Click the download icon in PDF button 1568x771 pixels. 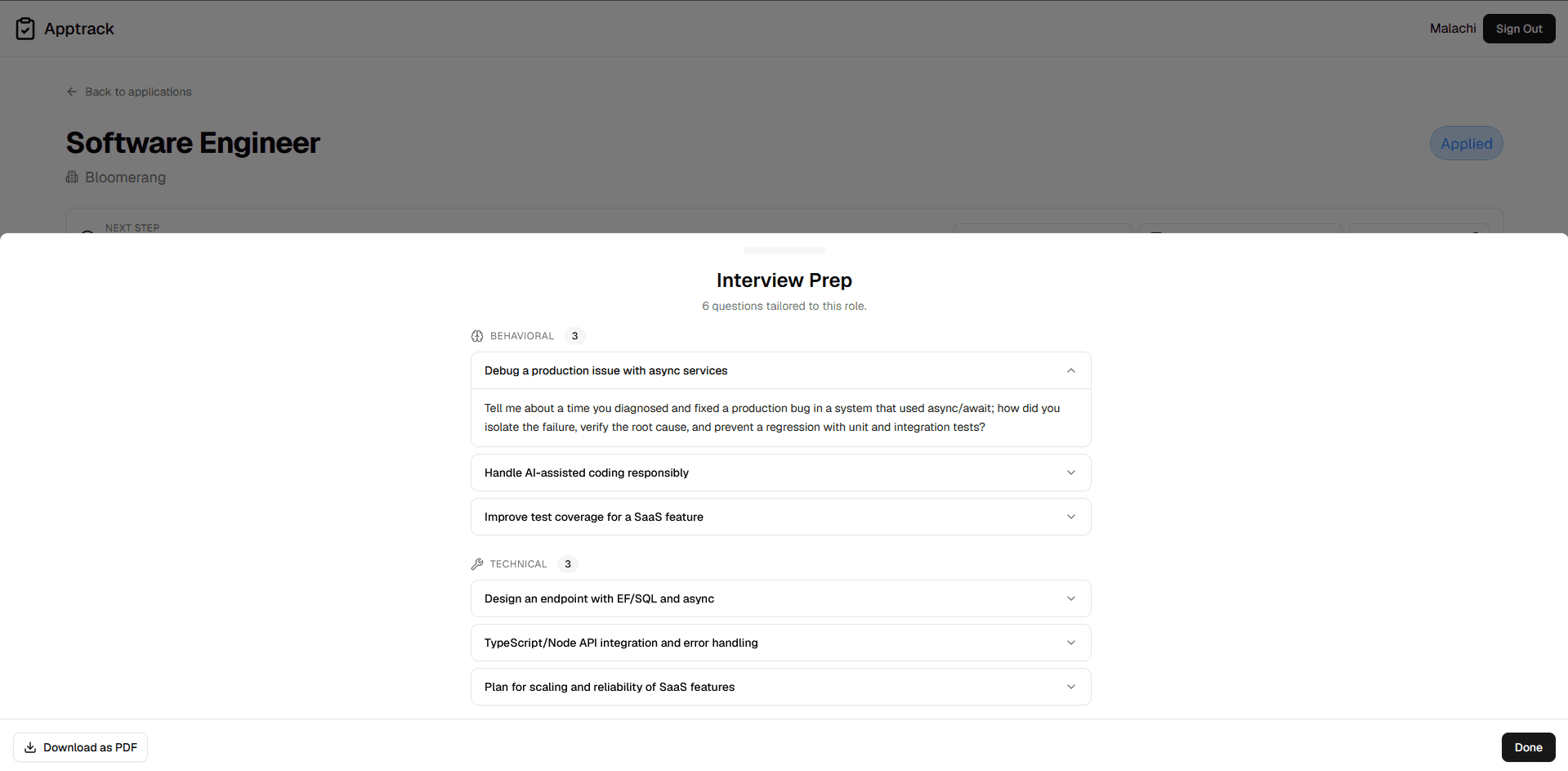(x=30, y=747)
